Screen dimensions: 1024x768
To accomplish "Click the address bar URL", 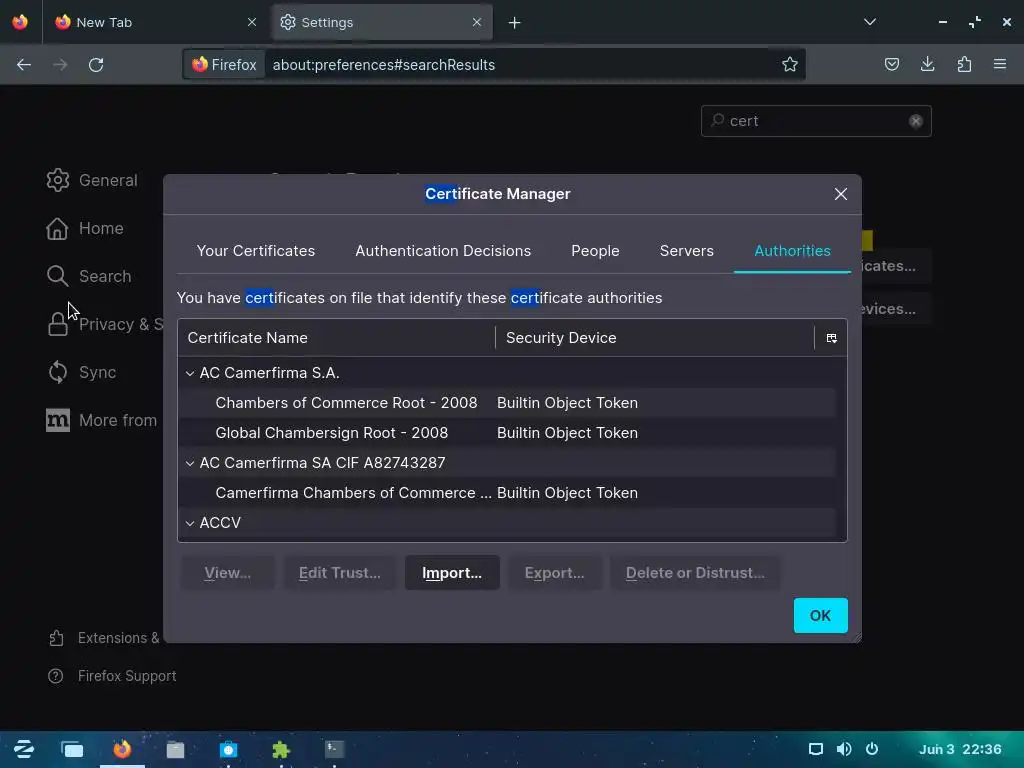I will pos(384,65).
